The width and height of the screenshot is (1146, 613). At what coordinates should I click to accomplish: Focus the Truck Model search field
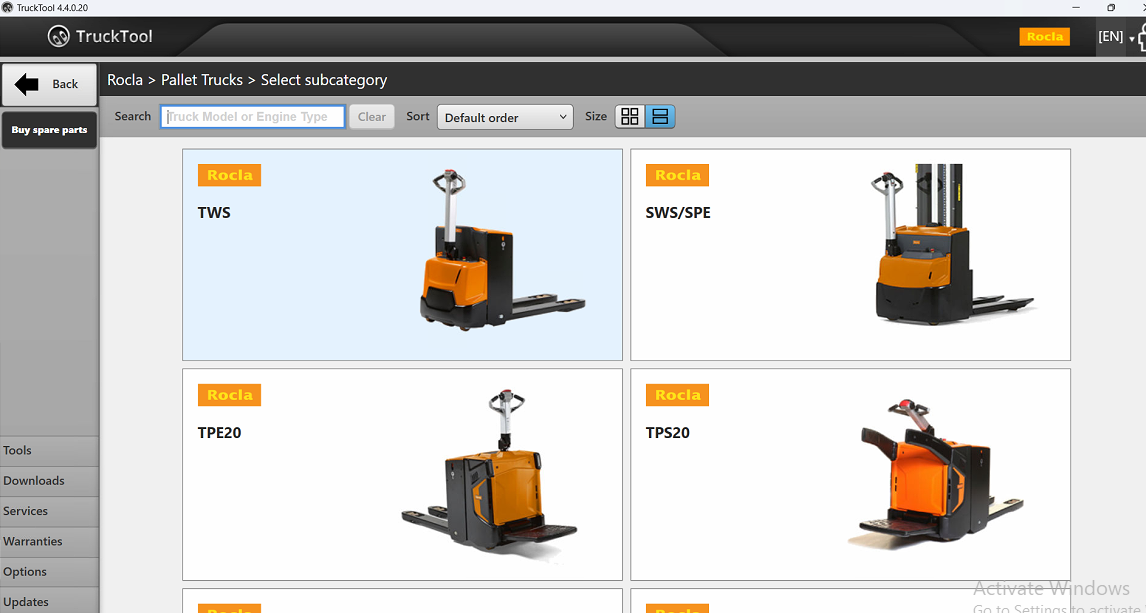[253, 117]
